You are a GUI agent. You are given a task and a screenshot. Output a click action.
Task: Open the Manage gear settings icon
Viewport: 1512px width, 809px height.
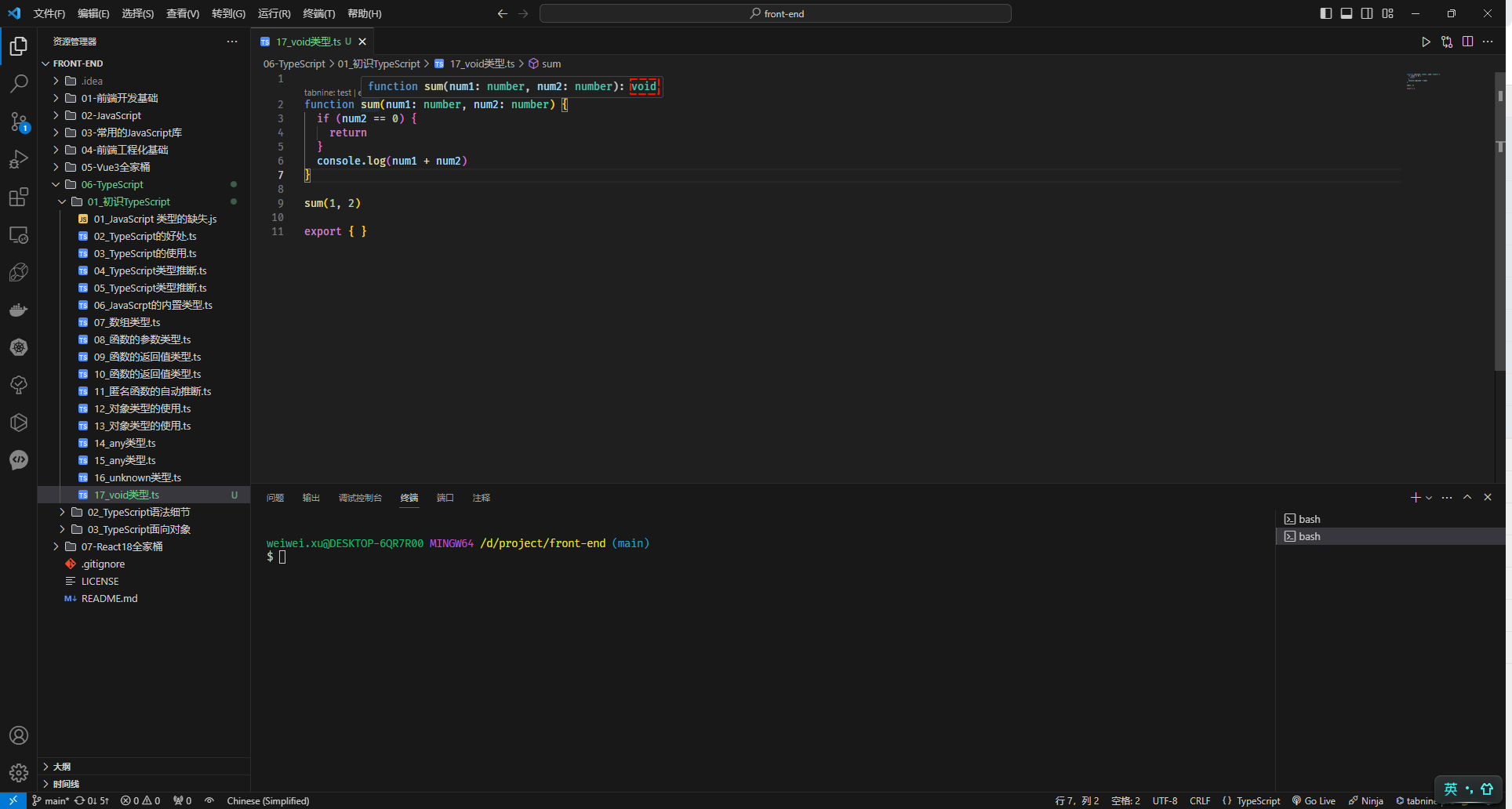pos(19,773)
